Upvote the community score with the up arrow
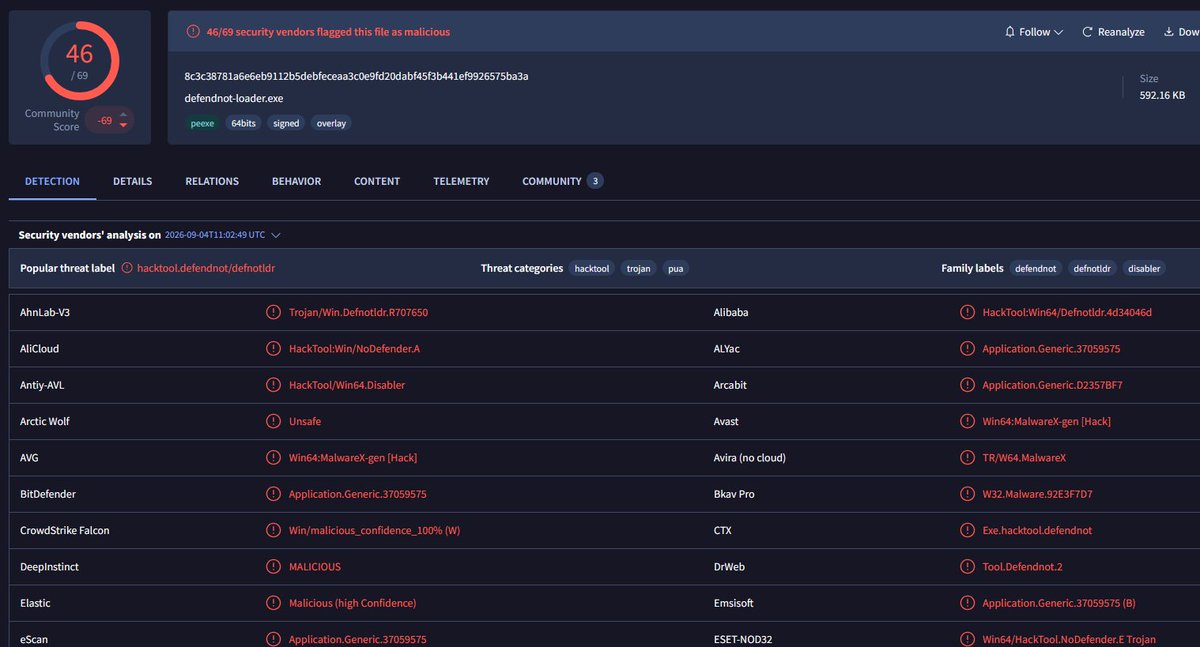This screenshot has width=1200, height=647. [123, 113]
